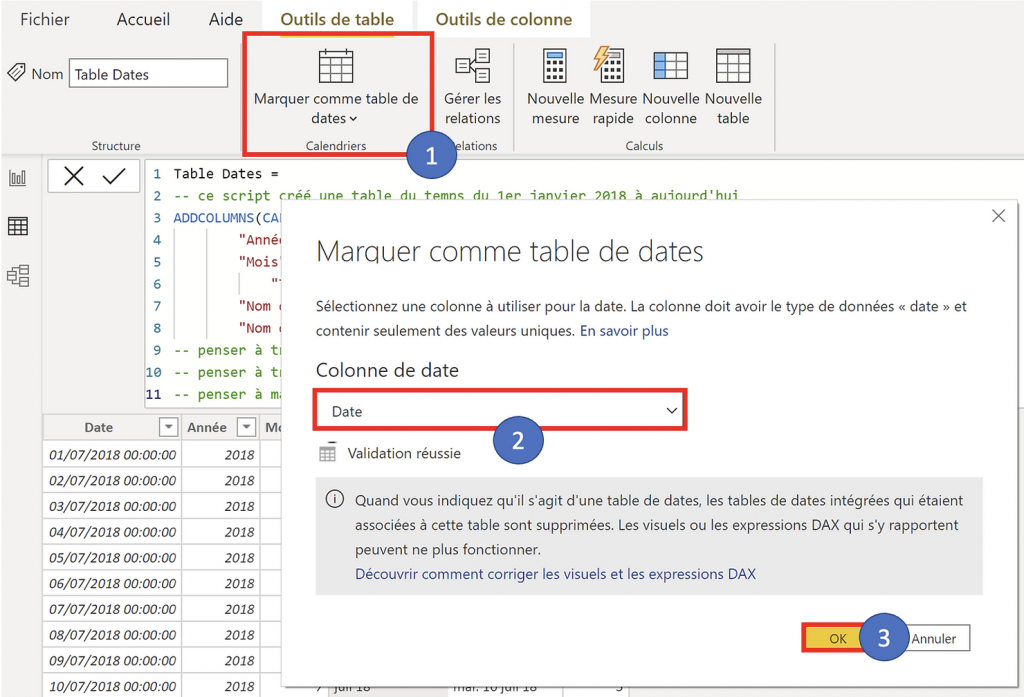Select the Outils de colonne tab
1024x697 pixels.
pyautogui.click(x=504, y=20)
